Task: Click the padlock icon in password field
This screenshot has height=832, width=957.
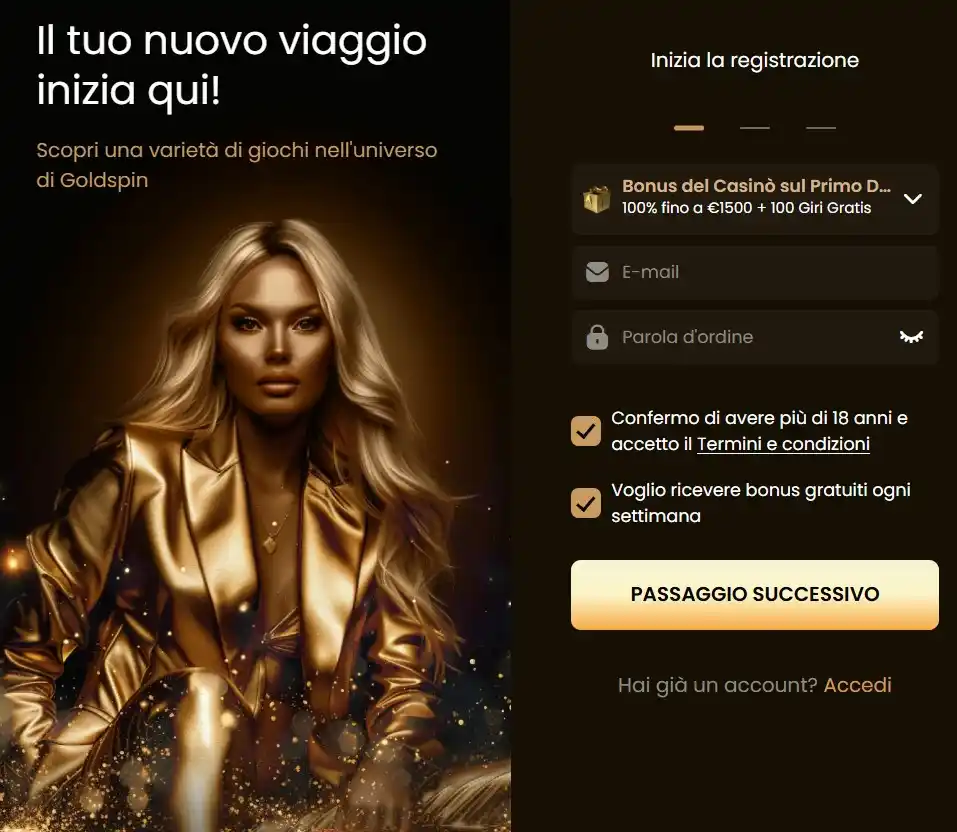Action: point(597,337)
